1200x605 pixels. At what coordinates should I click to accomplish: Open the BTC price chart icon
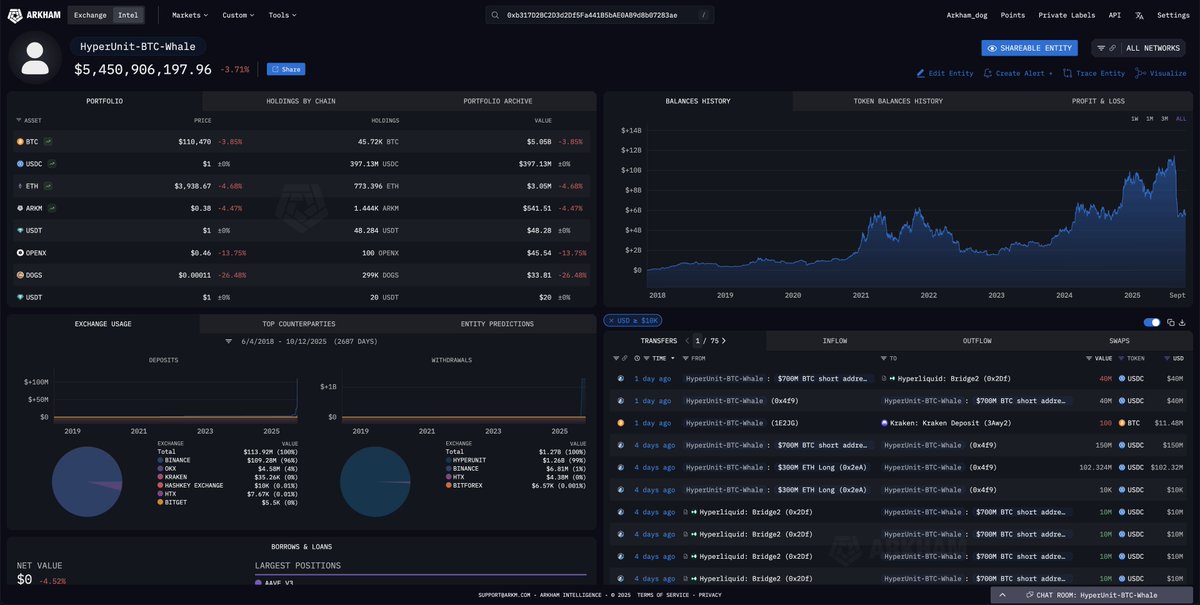(47, 142)
